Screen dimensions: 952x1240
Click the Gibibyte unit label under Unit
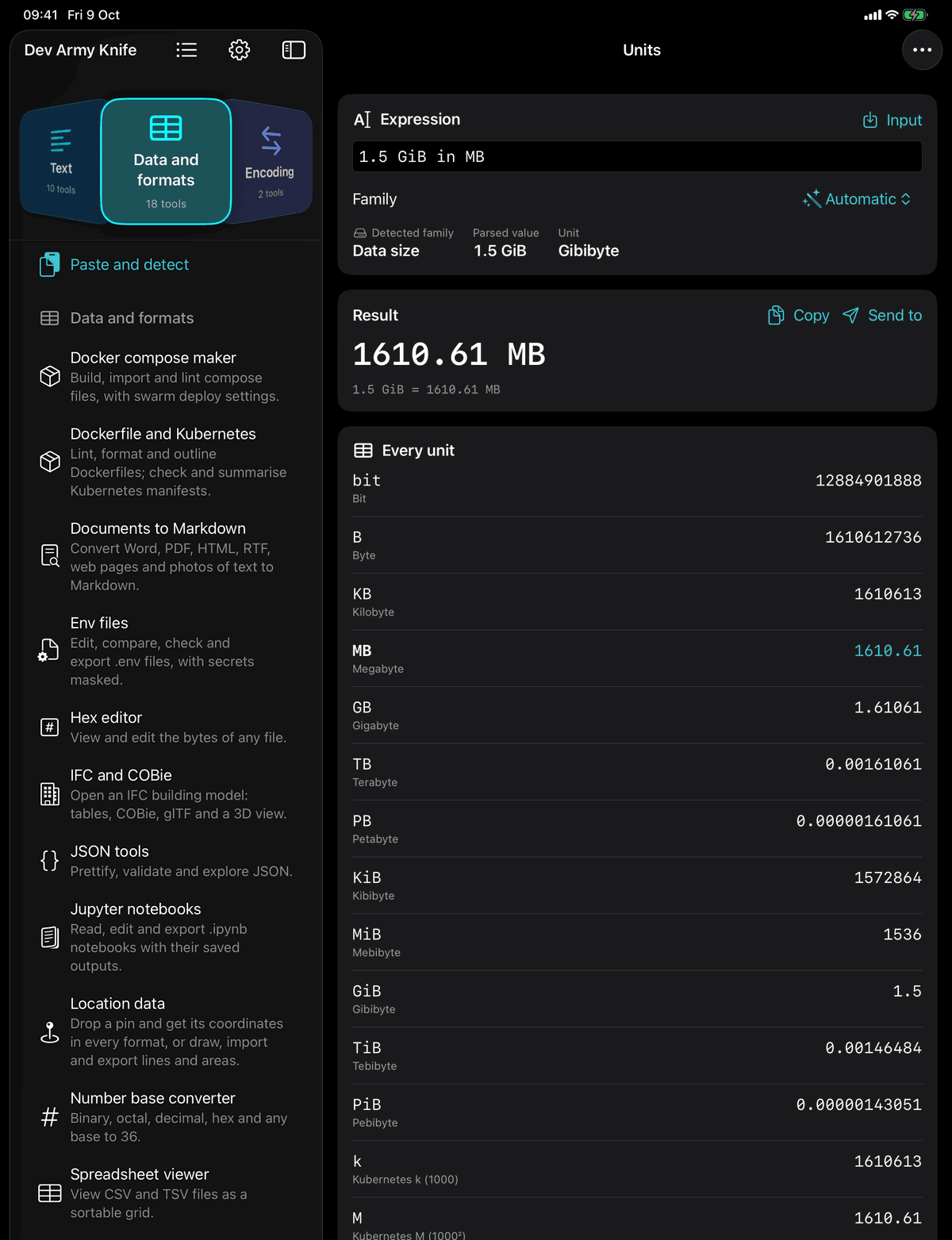click(589, 251)
